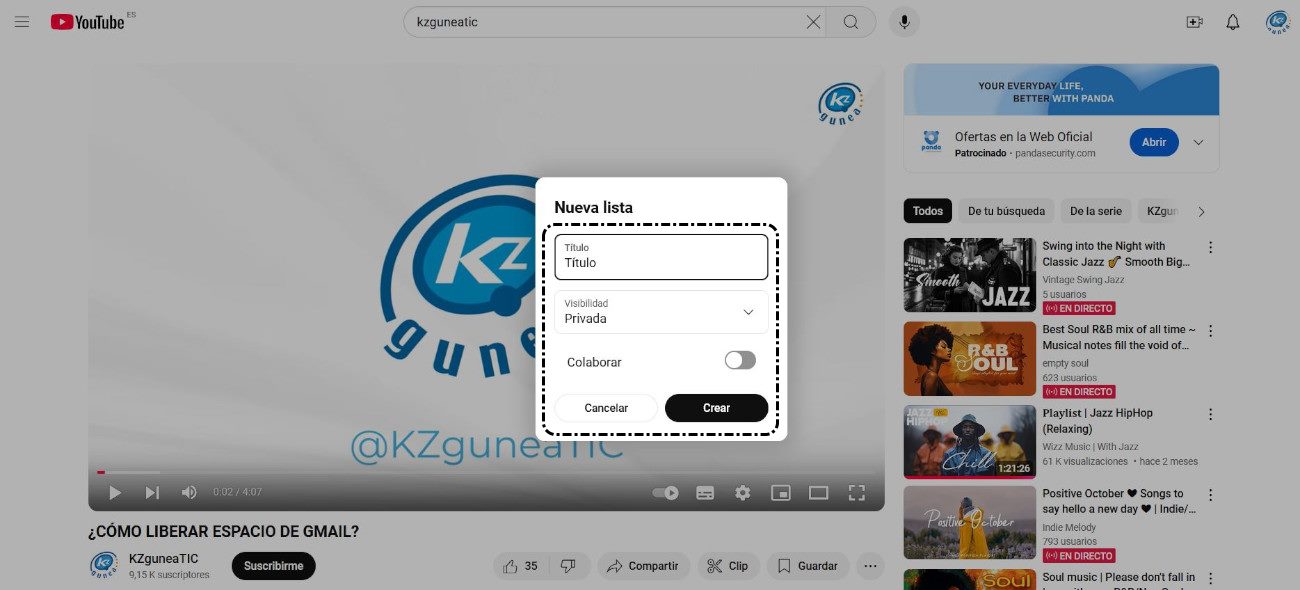Click the Cancelar button
1300x590 pixels.
[606, 408]
